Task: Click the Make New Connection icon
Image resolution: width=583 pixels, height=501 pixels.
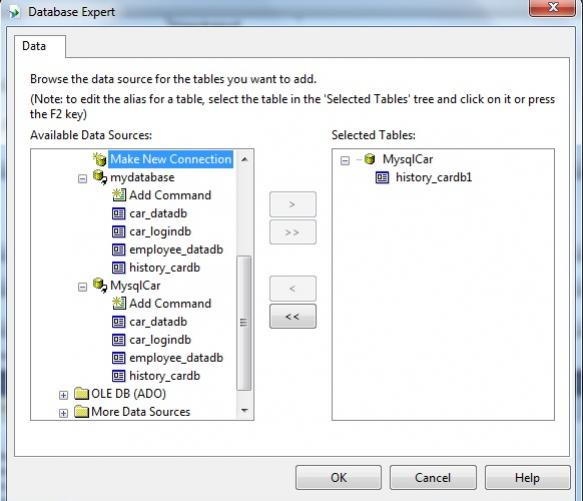Action: pos(99,159)
